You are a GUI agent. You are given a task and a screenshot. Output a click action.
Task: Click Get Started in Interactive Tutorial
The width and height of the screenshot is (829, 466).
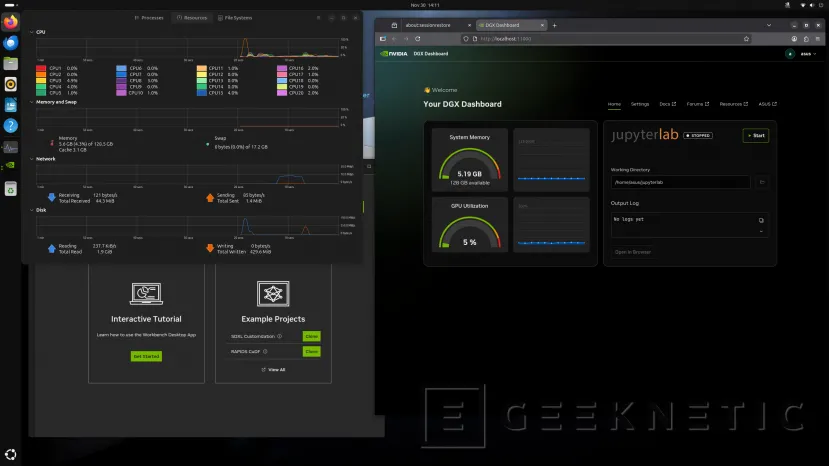146,356
